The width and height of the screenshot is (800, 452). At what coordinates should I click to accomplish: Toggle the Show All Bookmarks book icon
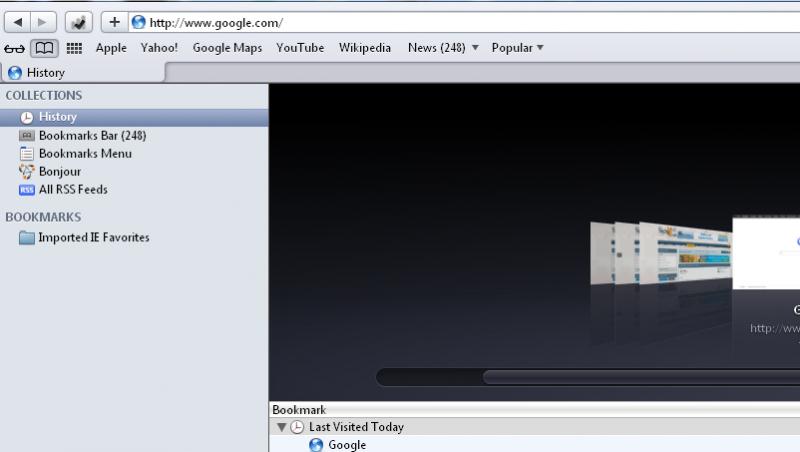tap(44, 48)
